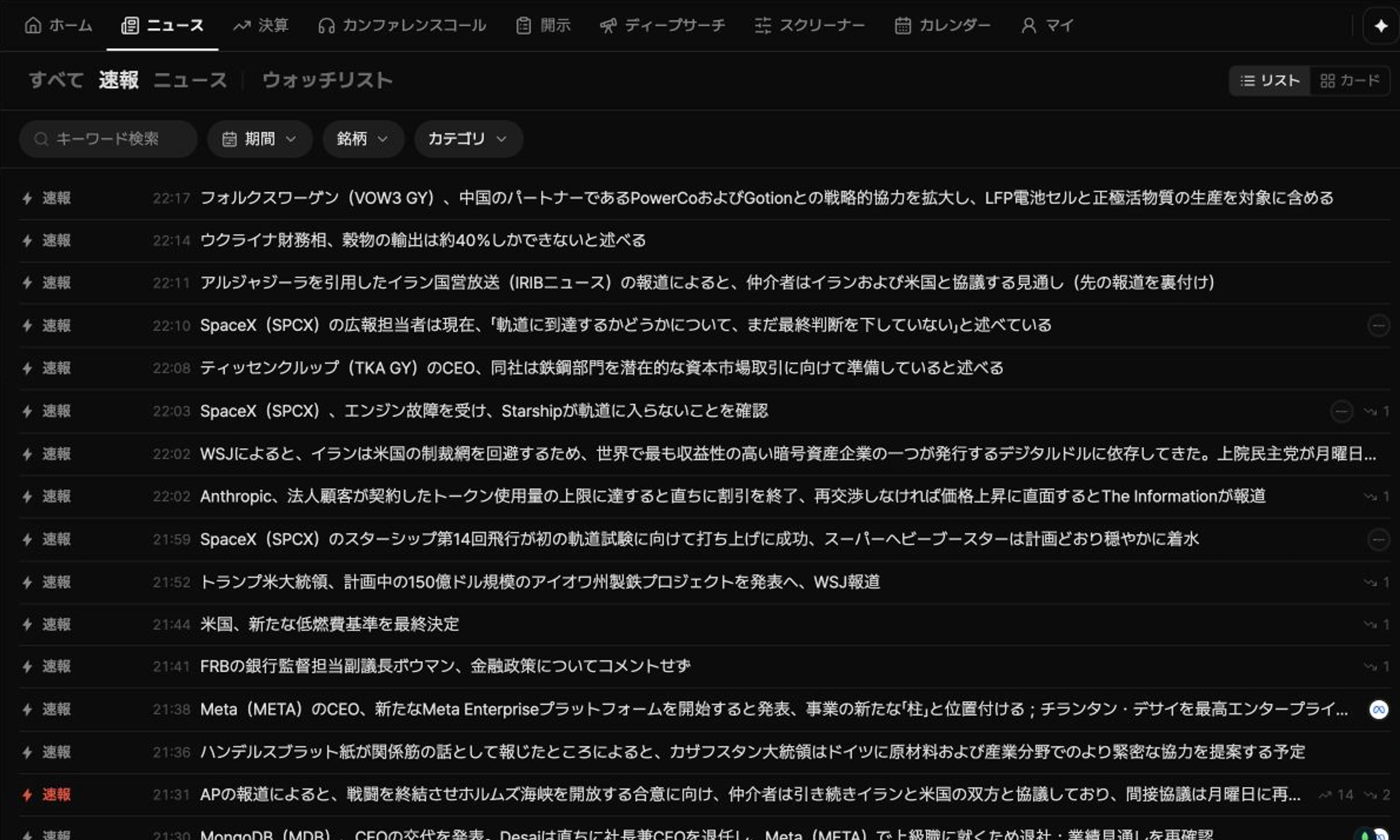Open the ティッセンクルップ（TKA GY）headline
Viewport: 1400px width, 840px height.
[601, 368]
